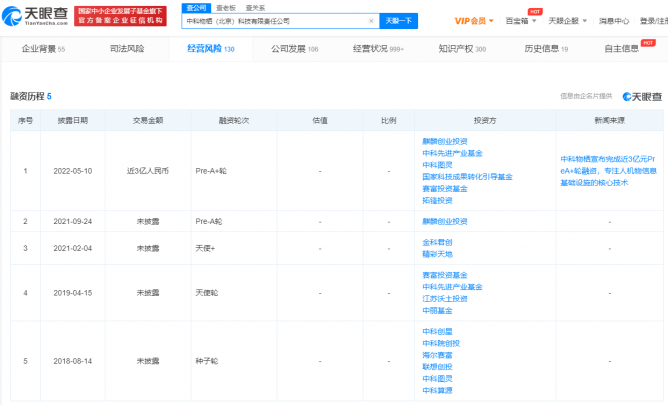The width and height of the screenshot is (668, 405).
Task: Open the VIP会员 dropdown
Action: click(474, 21)
